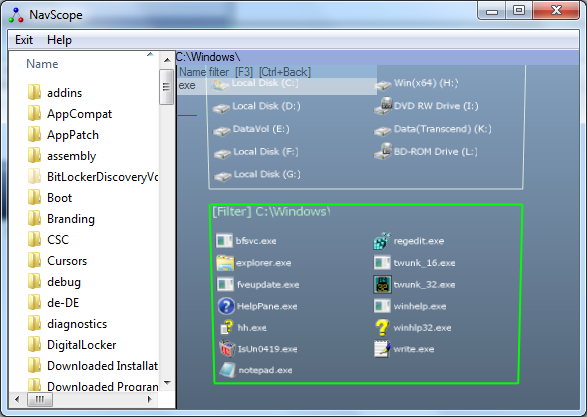The image size is (587, 417).
Task: Select the notepad.exe icon
Action: coord(227,370)
